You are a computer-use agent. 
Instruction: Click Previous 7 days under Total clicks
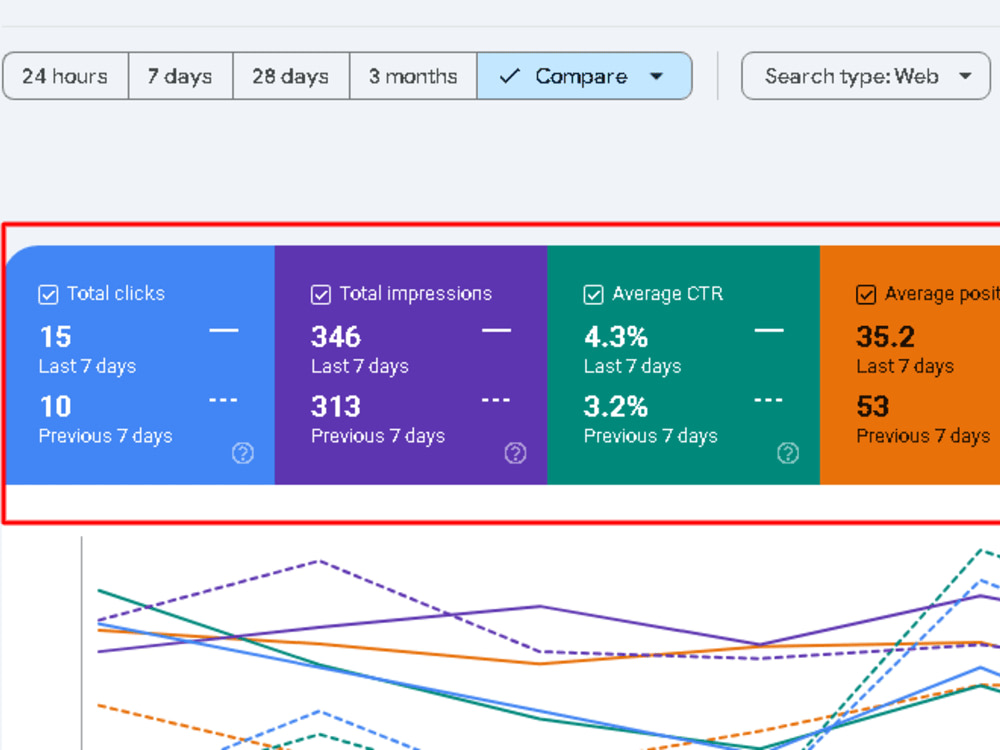click(x=106, y=436)
